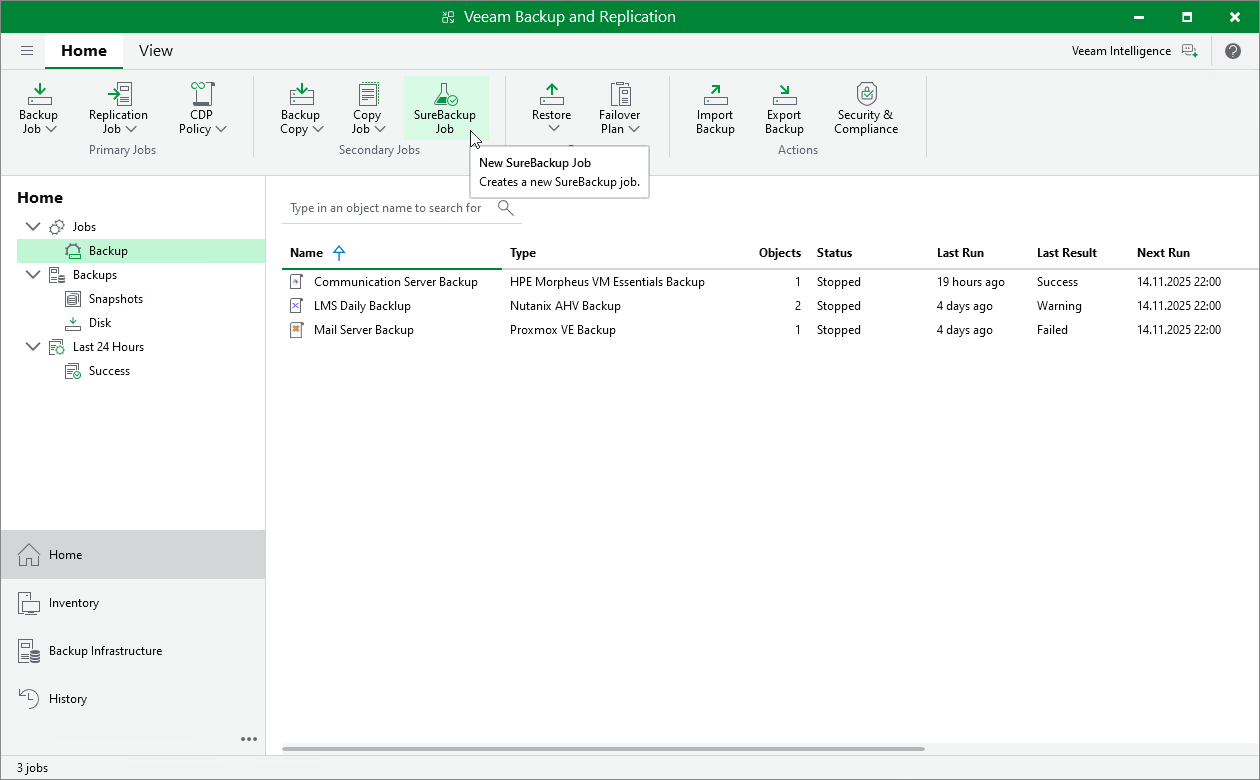Open the SureBackup Job tool
The image size is (1260, 780).
tap(444, 107)
